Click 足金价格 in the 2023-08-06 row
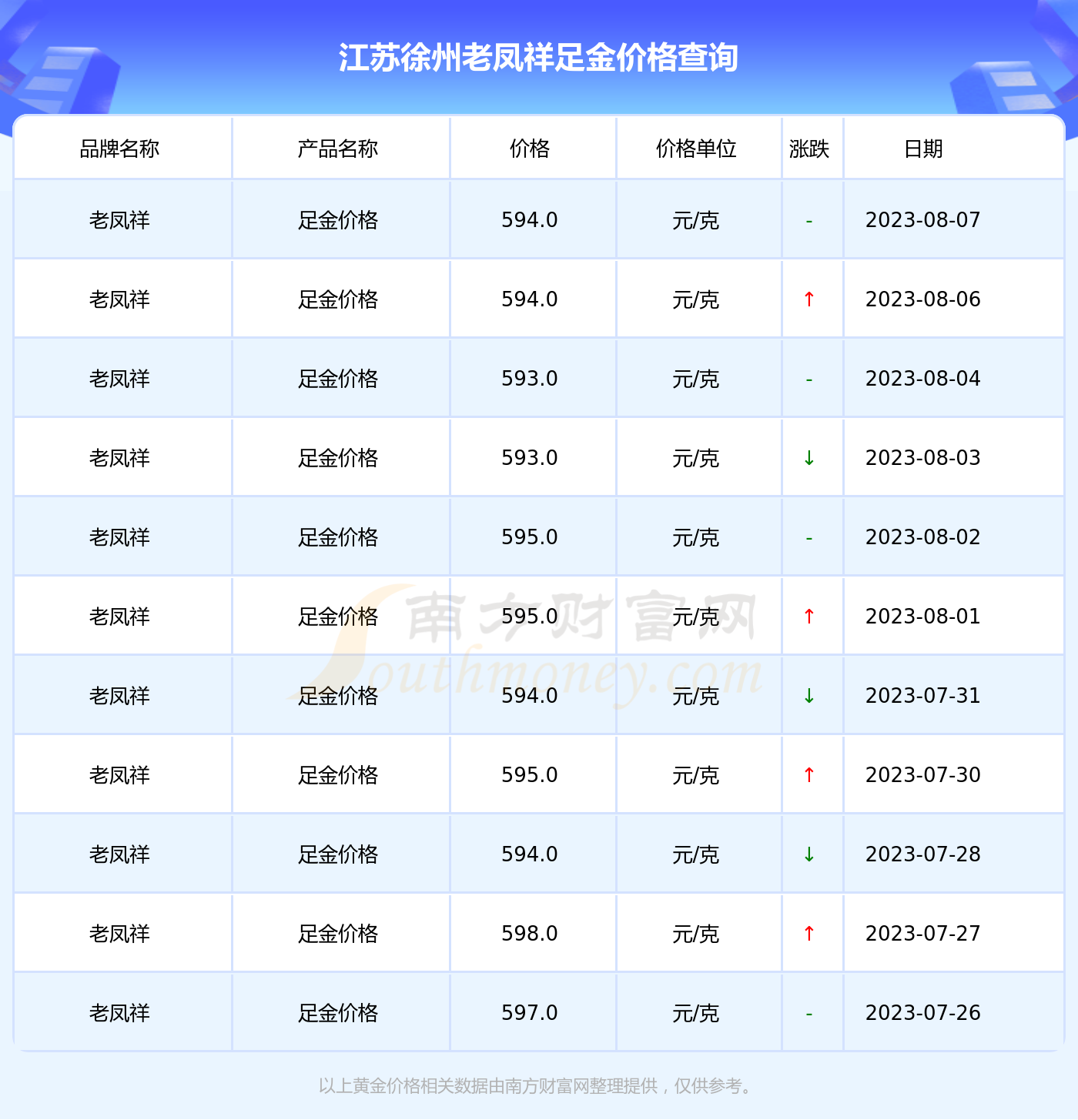Image resolution: width=1078 pixels, height=1120 pixels. (338, 300)
